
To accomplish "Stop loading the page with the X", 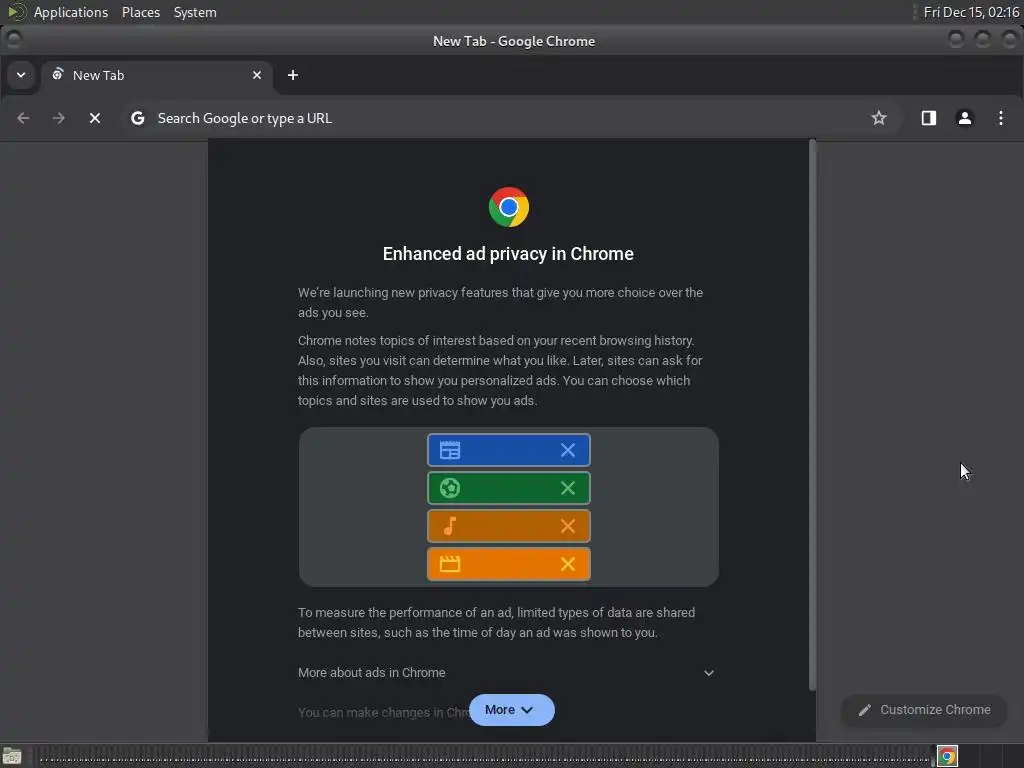I will point(95,118).
